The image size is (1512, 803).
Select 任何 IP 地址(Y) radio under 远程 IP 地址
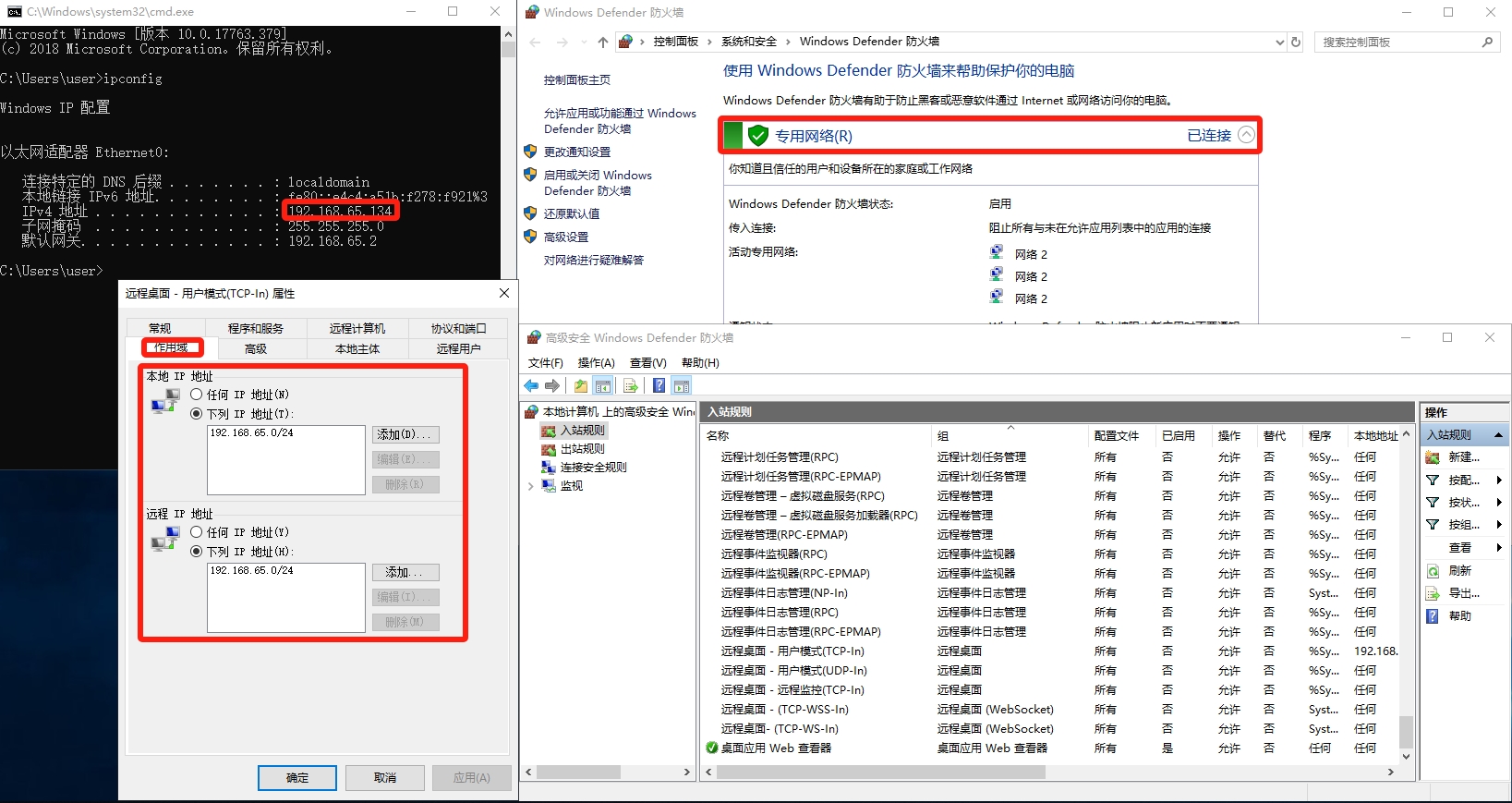pyautogui.click(x=197, y=532)
